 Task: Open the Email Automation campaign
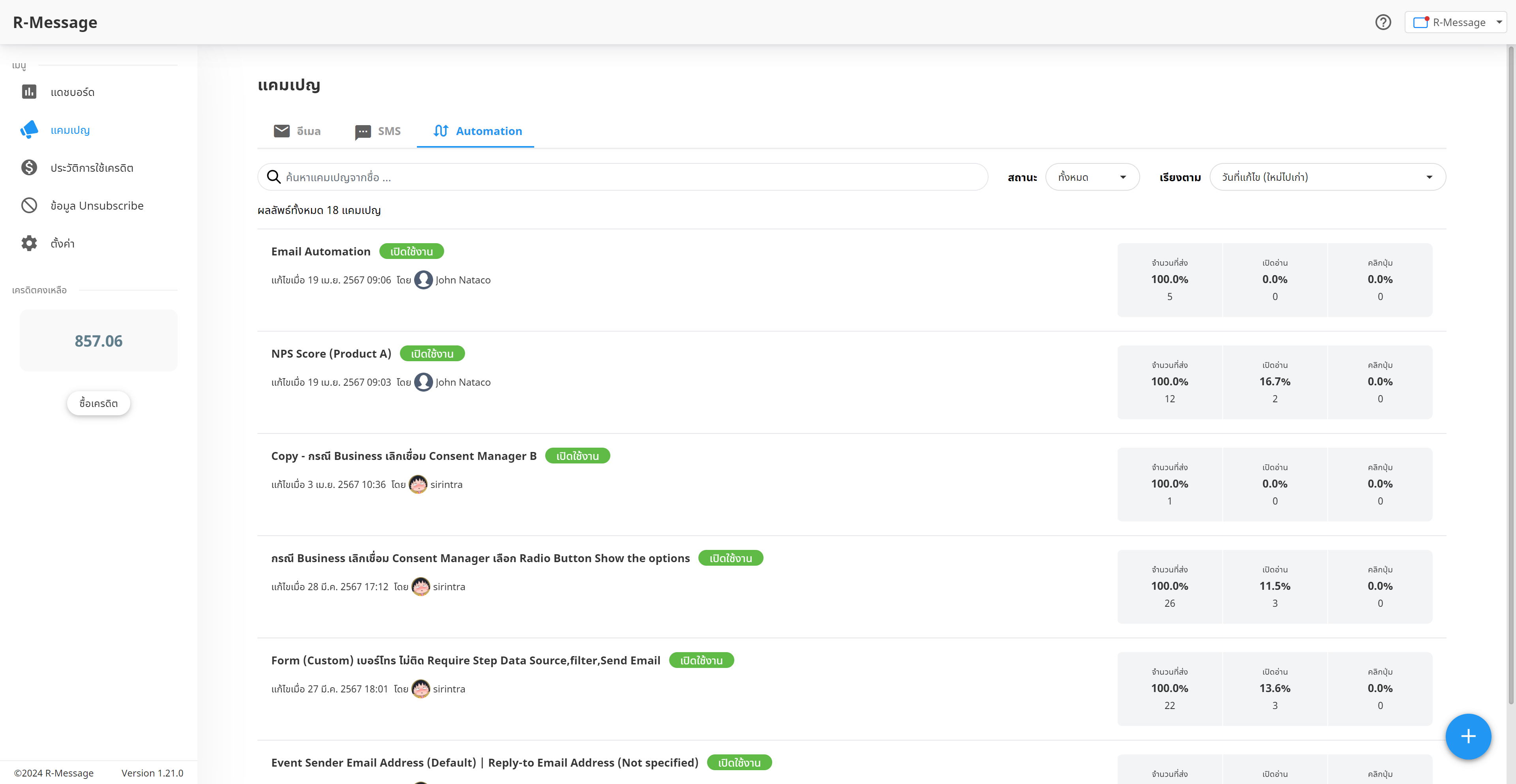(321, 251)
